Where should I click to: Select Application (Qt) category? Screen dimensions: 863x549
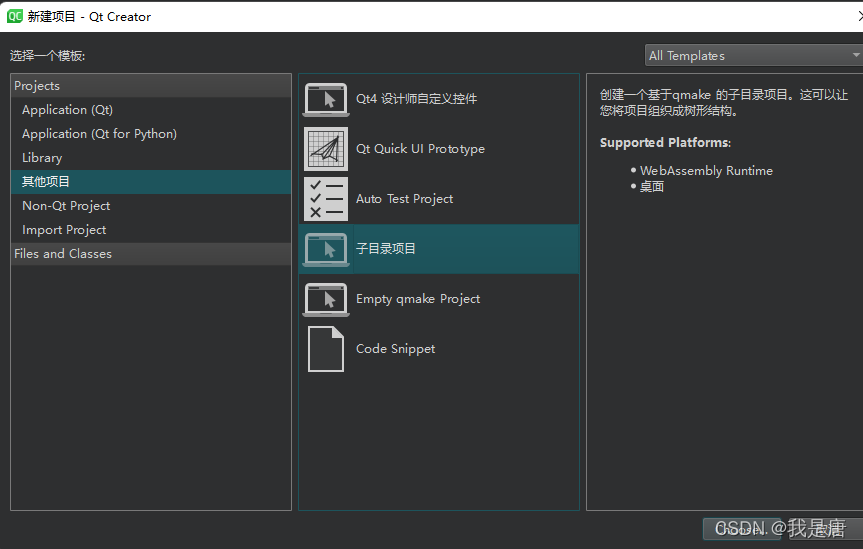coord(151,110)
